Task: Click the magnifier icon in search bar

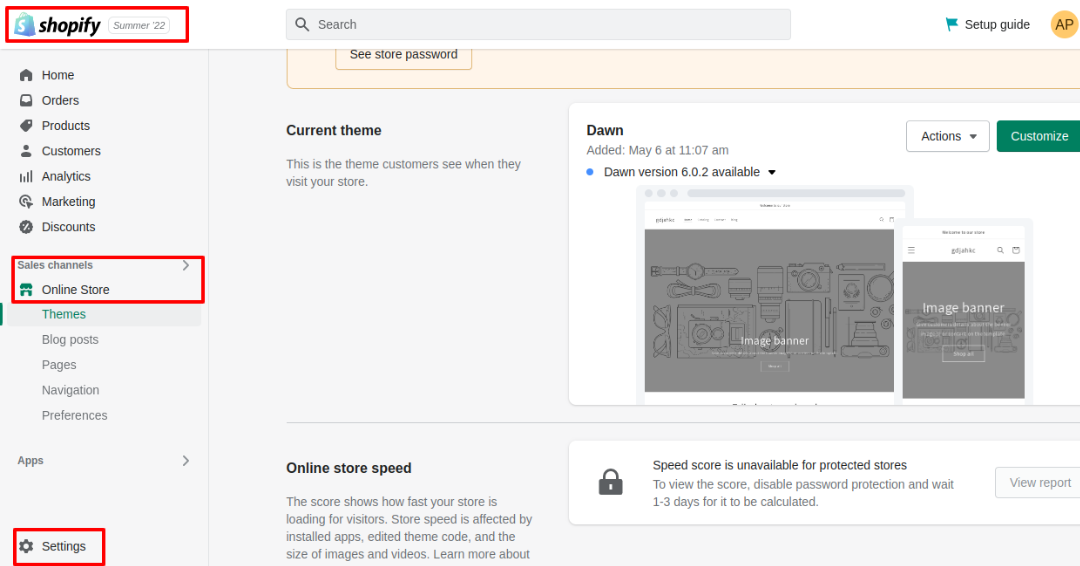Action: coord(302,25)
